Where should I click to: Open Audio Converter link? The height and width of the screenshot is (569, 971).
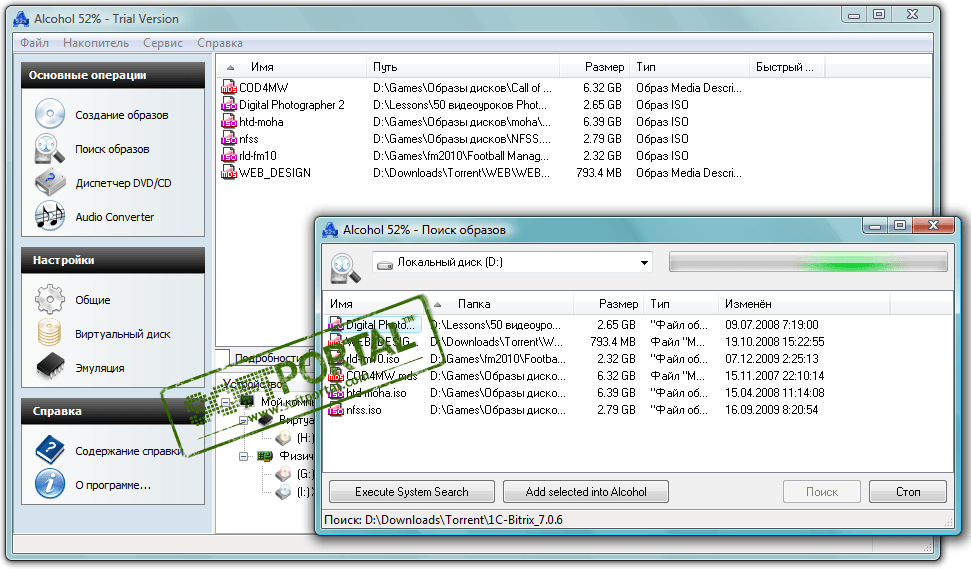[x=115, y=217]
